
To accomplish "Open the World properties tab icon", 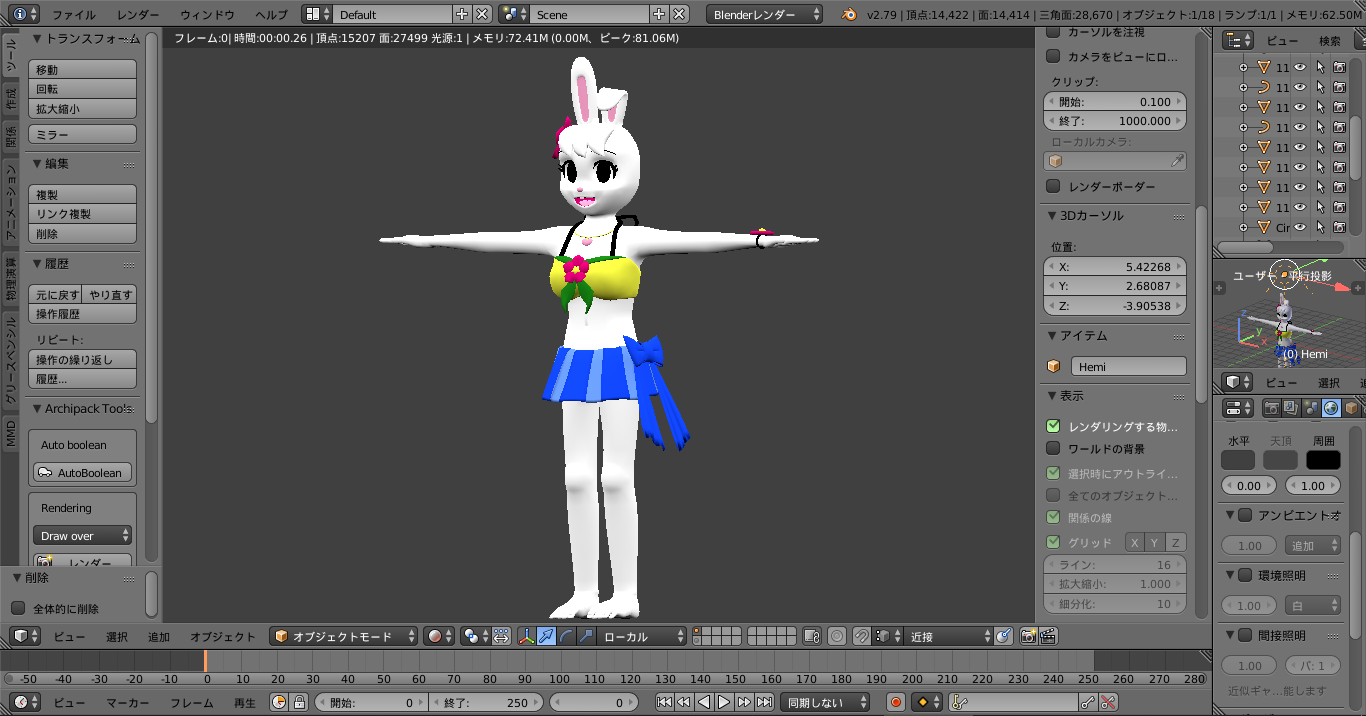I will (1331, 408).
